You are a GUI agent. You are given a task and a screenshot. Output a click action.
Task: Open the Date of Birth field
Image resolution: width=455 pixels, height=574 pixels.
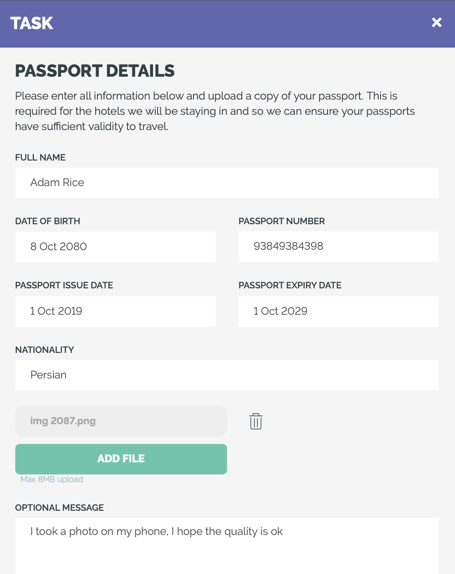point(115,247)
